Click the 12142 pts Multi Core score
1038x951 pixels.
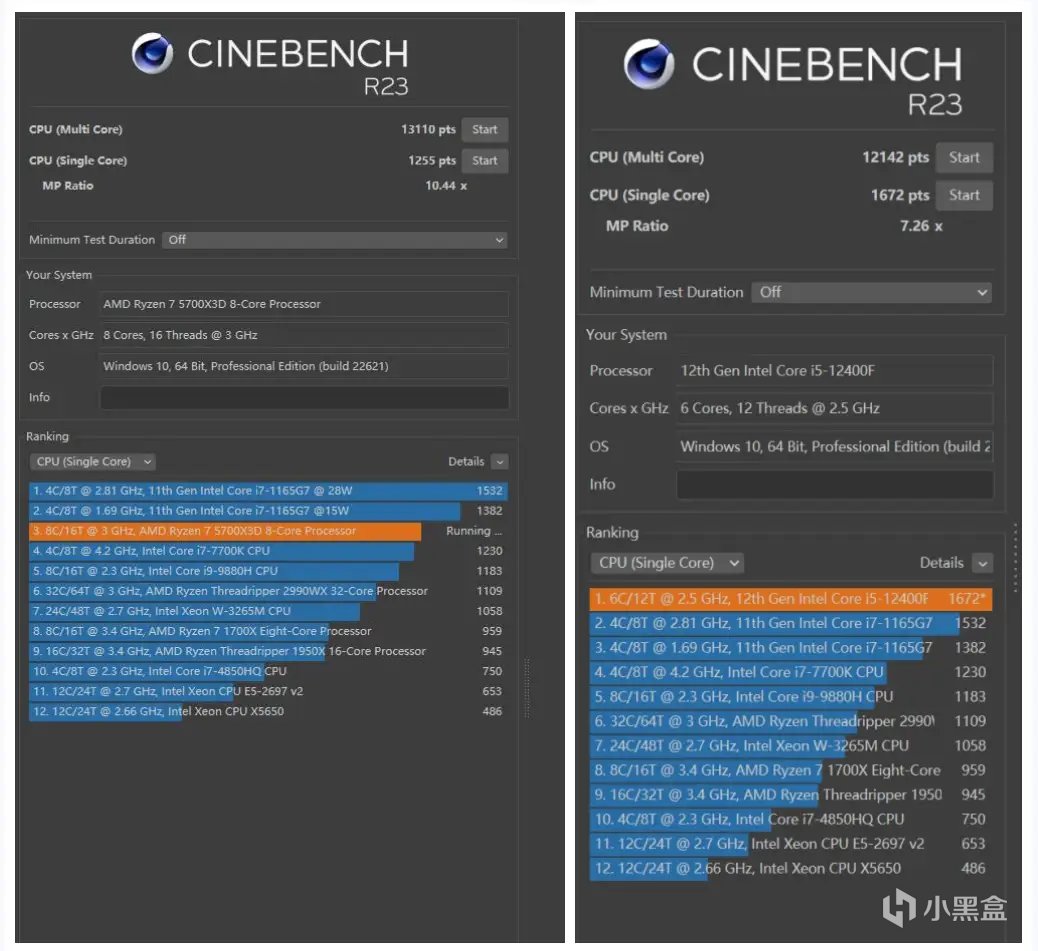(896, 158)
